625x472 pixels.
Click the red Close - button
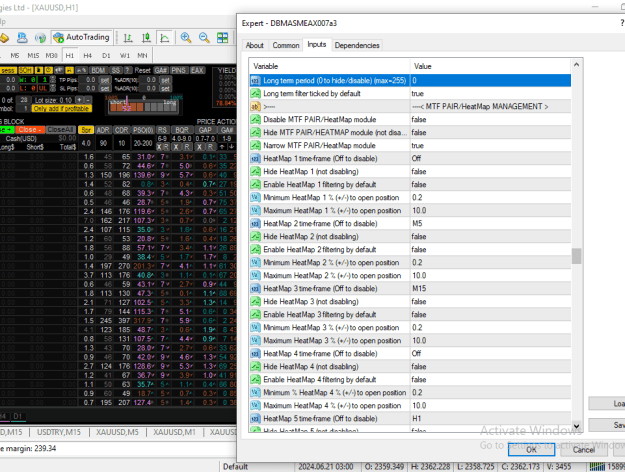pyautogui.click(x=30, y=130)
